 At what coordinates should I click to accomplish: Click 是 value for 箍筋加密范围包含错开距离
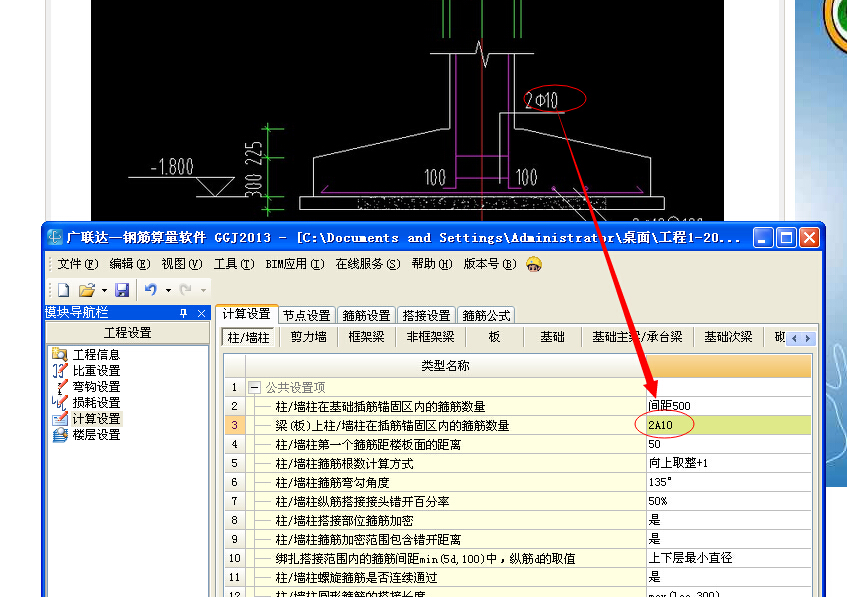point(729,539)
